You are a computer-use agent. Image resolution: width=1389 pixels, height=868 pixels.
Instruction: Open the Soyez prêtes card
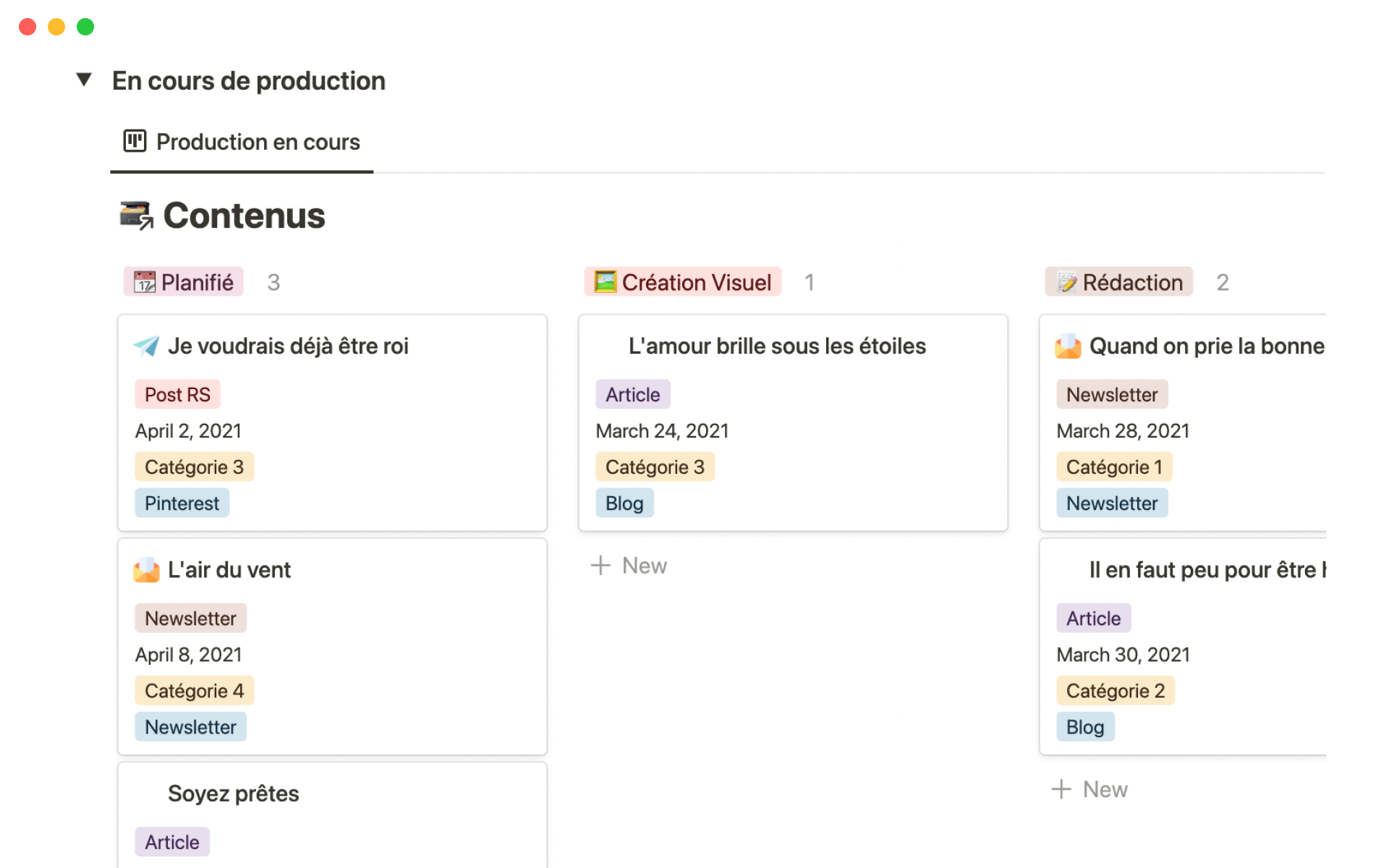(233, 793)
